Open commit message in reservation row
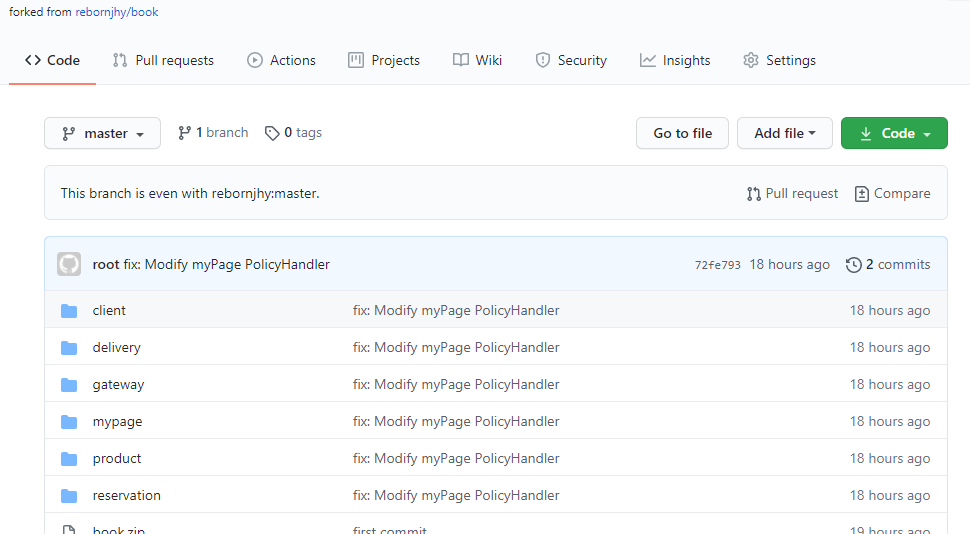This screenshot has width=970, height=534. pyautogui.click(x=456, y=495)
